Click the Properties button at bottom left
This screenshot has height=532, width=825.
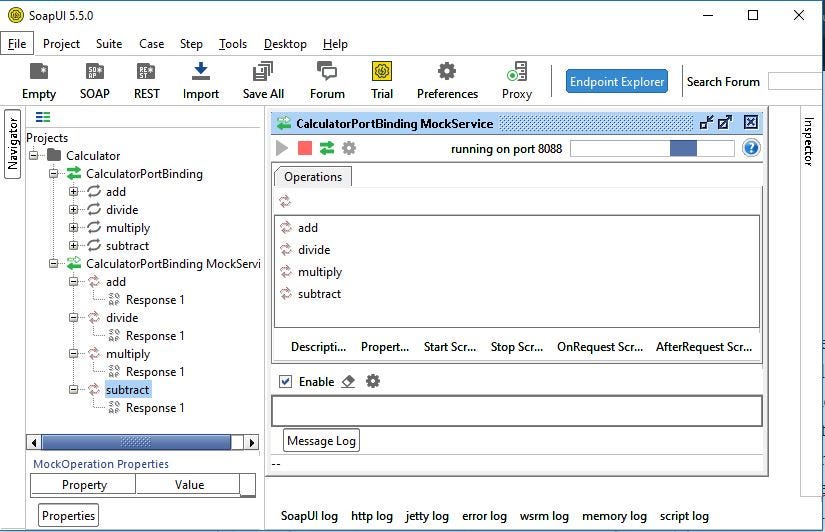68,515
